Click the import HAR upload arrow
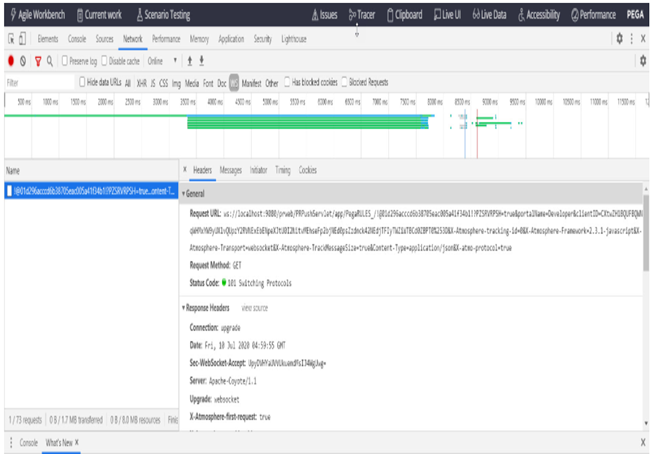This screenshot has width=650, height=454. 189,61
